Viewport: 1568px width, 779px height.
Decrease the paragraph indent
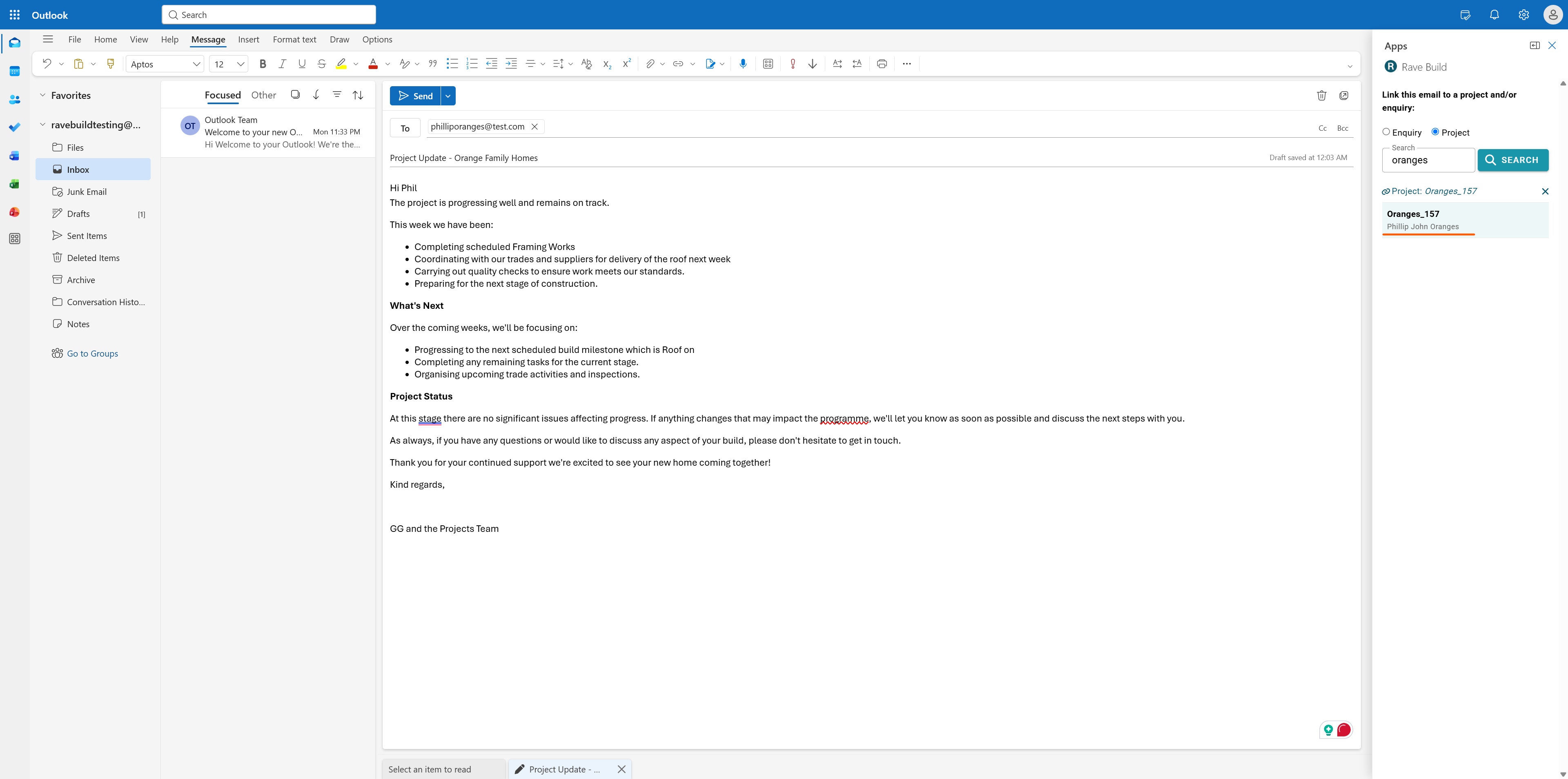pyautogui.click(x=491, y=64)
